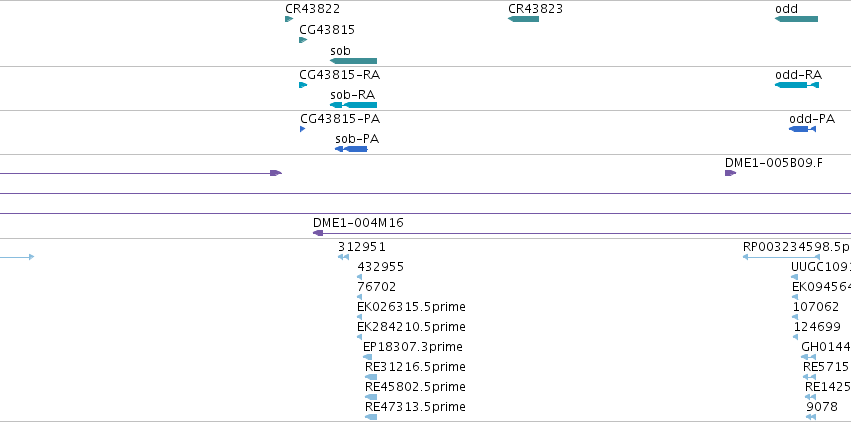Select the RE31216.5prime EST label
851x422 pixels.
[x=415, y=367]
